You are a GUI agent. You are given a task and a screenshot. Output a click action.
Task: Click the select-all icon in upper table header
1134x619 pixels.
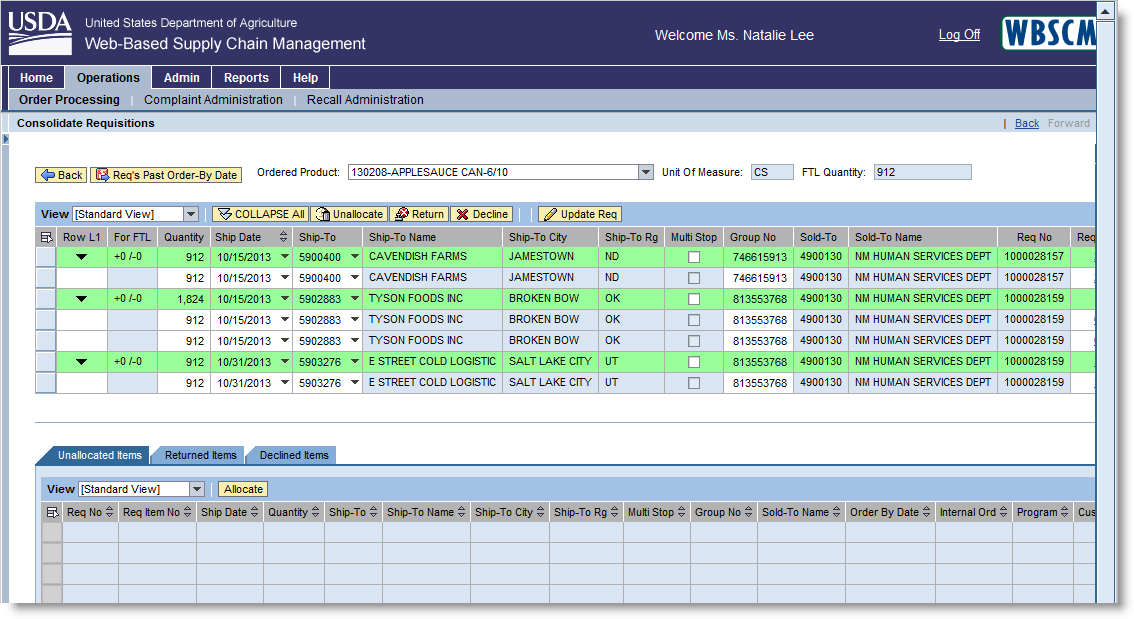click(46, 238)
